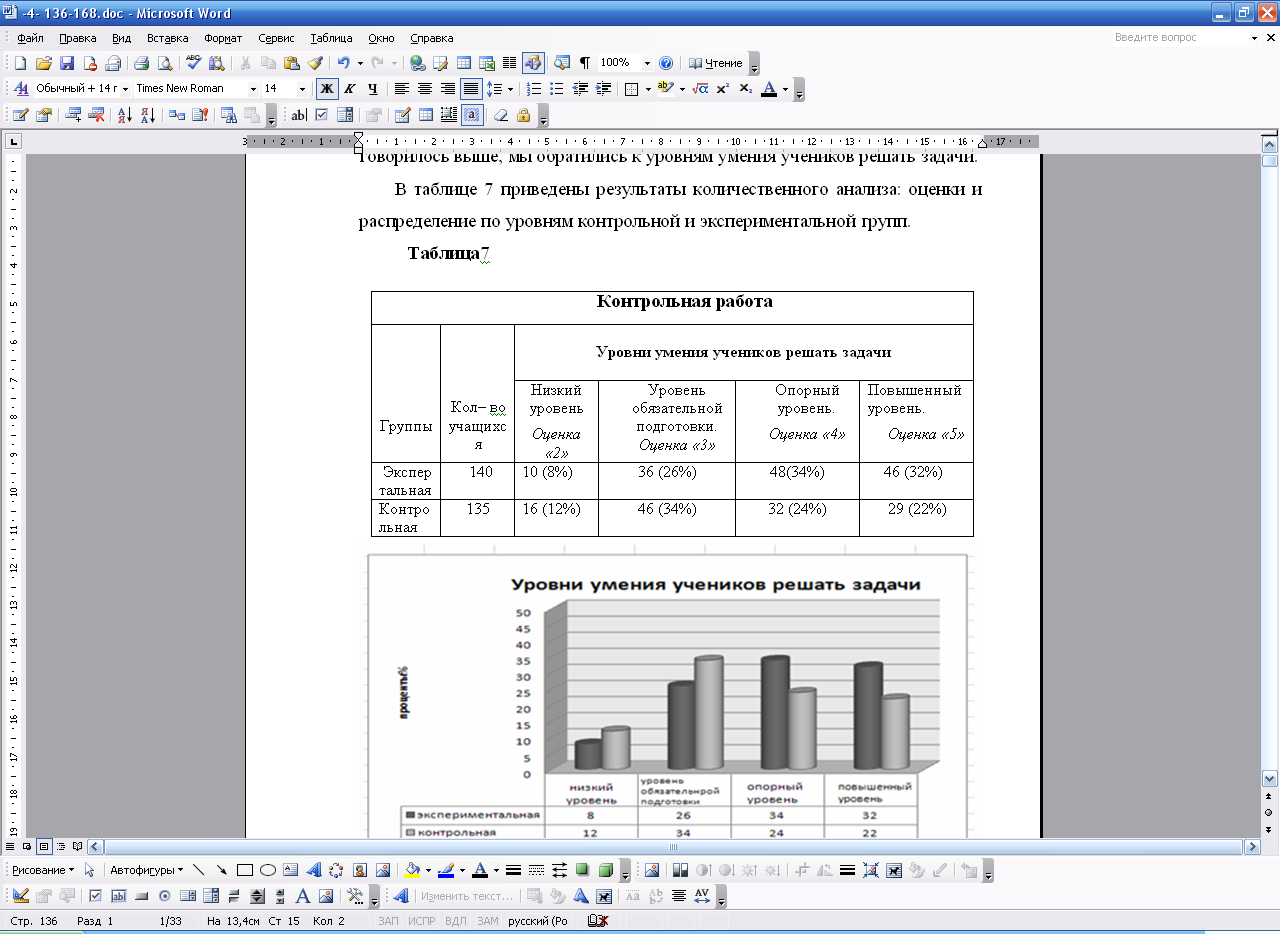Viewport: 1280px width, 934px height.
Task: Click the line color brush in the Drawing toolbar
Action: click(x=446, y=870)
